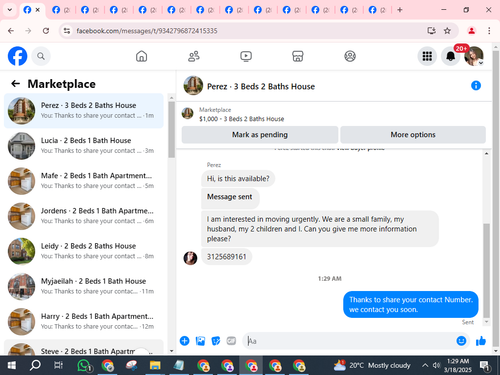Open the Marketplace storefront icon
Viewport: 500px width, 375px height.
coord(298,56)
